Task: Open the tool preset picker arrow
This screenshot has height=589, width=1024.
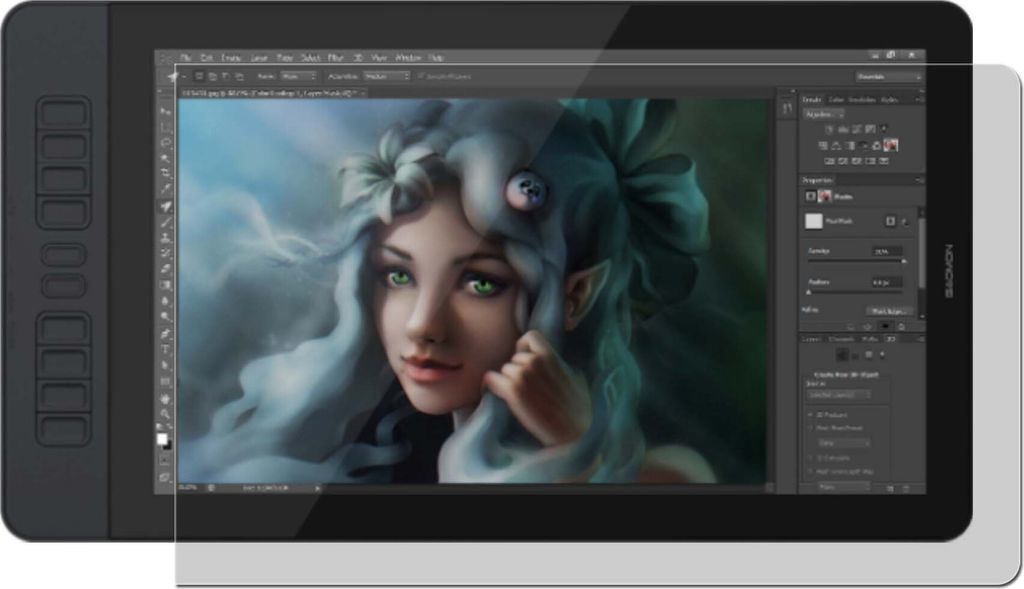Action: [184, 77]
